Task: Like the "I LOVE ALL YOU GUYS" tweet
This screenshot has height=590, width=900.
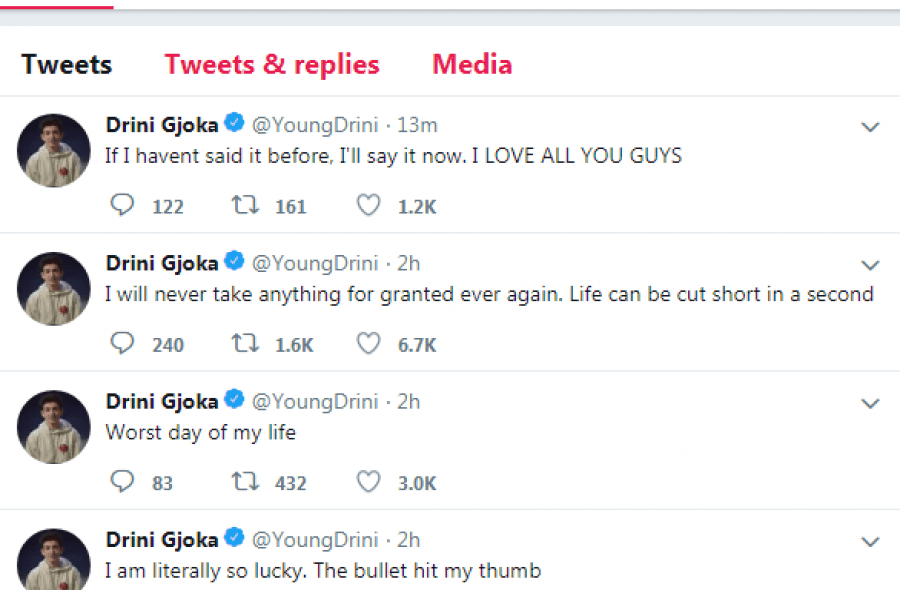Action: pos(369,205)
